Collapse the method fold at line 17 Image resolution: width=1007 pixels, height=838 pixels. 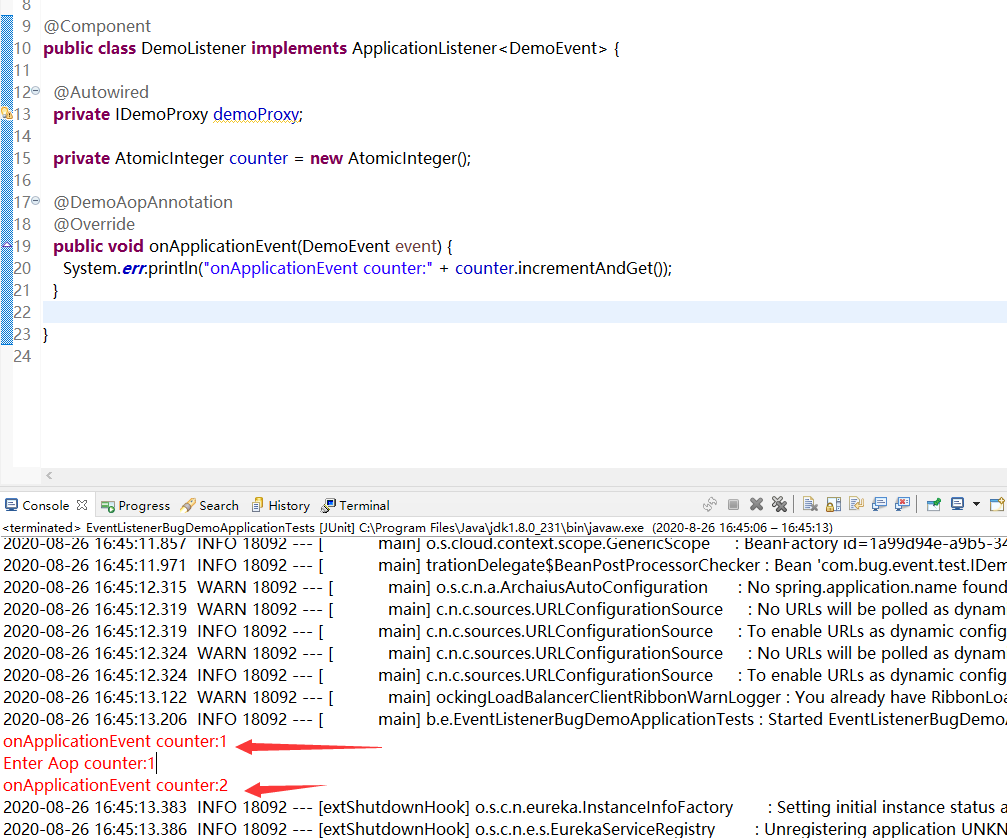pos(36,201)
